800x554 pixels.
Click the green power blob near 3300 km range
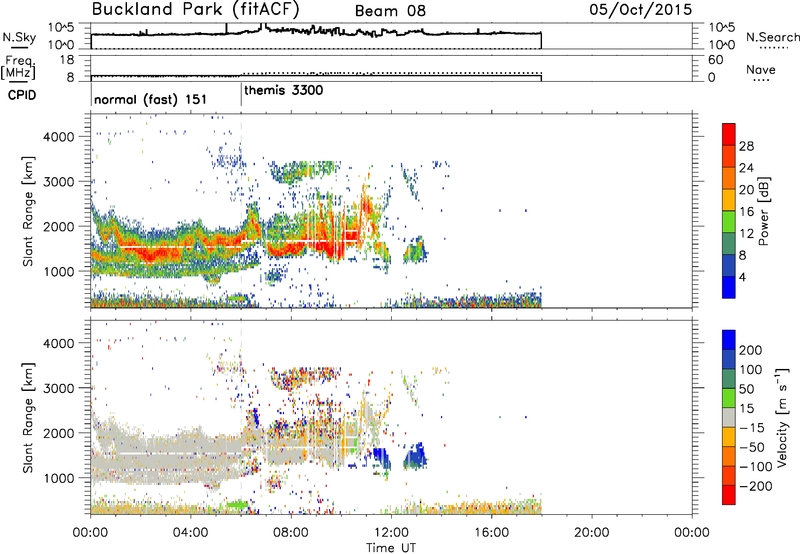304,172
